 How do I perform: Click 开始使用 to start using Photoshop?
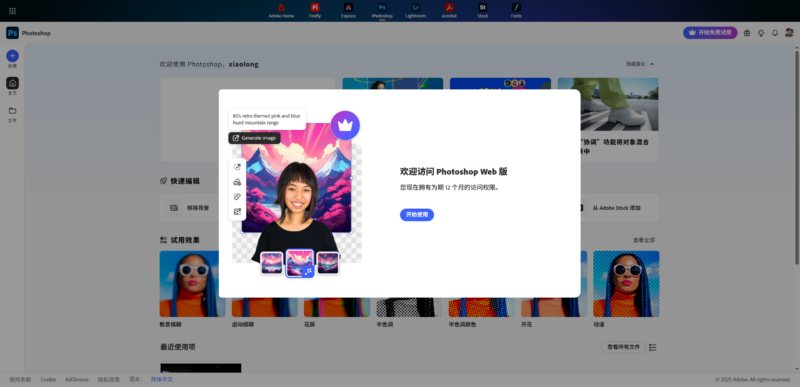[x=417, y=215]
